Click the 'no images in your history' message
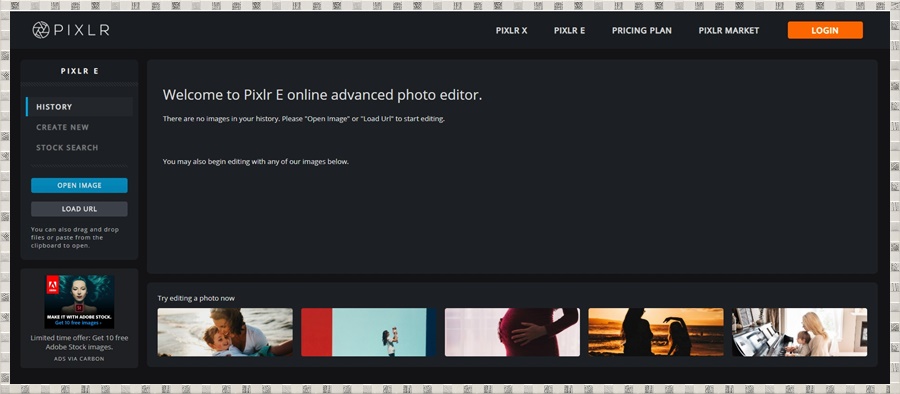 (x=304, y=119)
